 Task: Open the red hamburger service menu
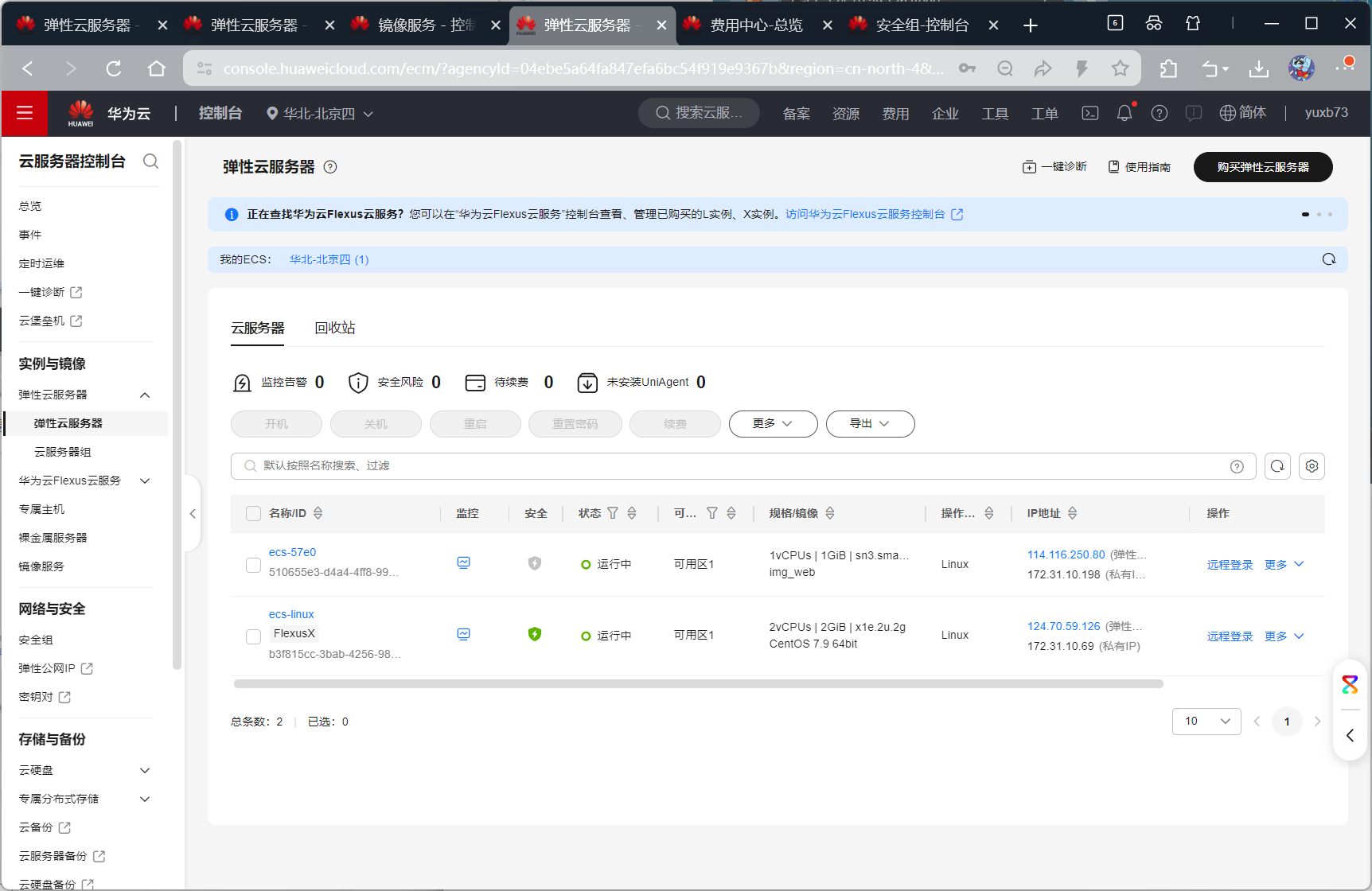(25, 113)
